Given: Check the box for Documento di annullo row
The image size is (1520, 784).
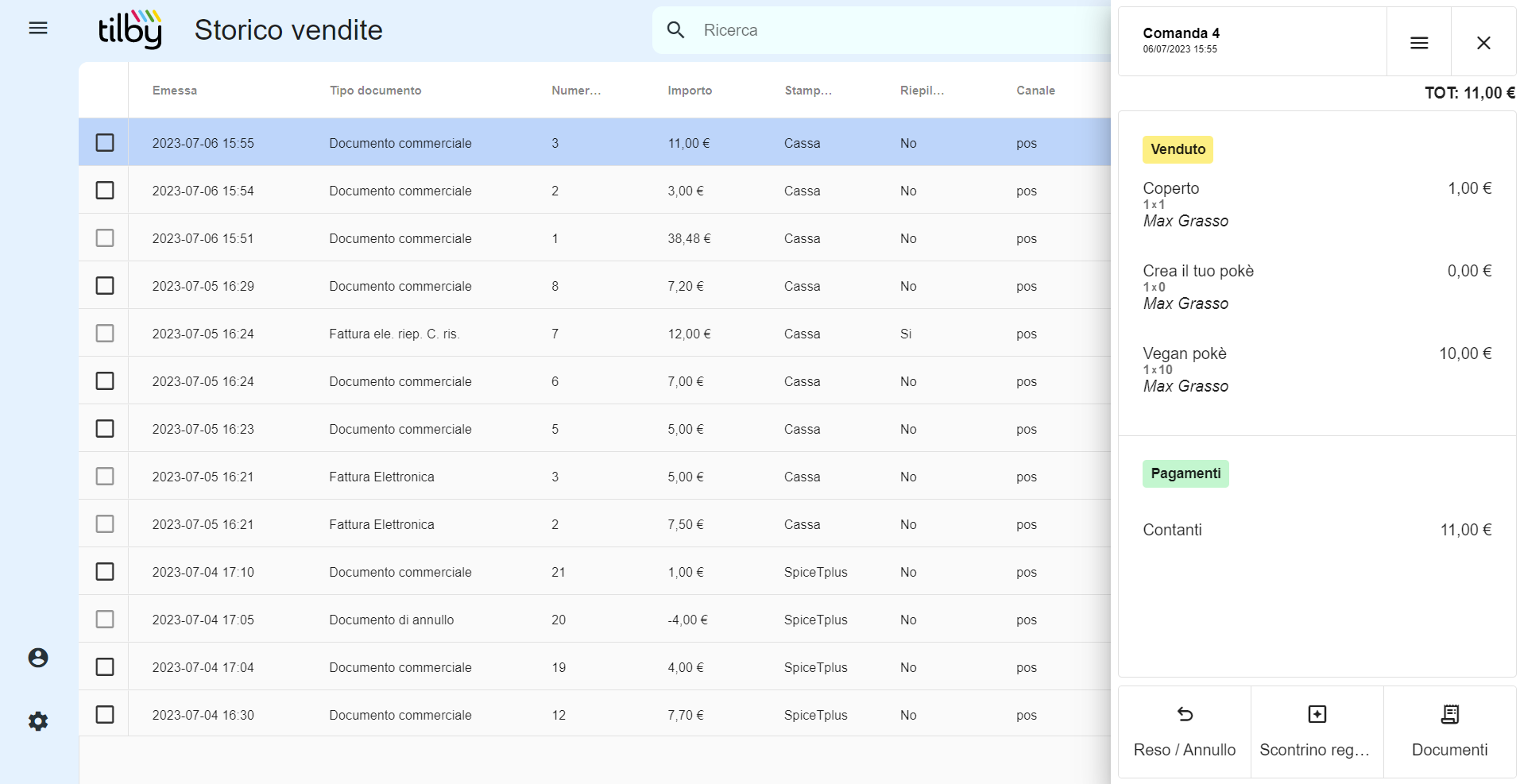Looking at the screenshot, I should 105,619.
